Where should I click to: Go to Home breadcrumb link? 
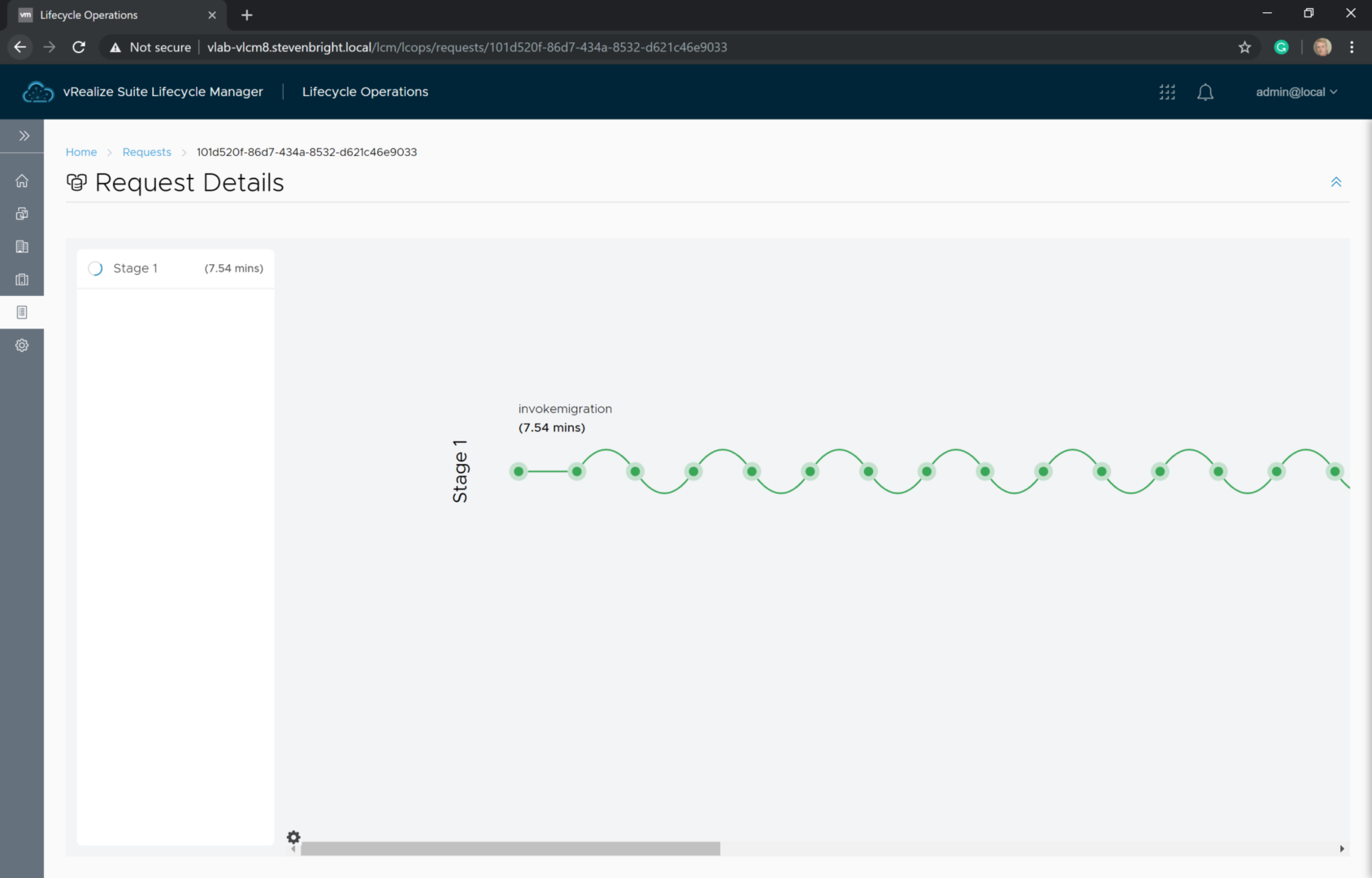[81, 152]
